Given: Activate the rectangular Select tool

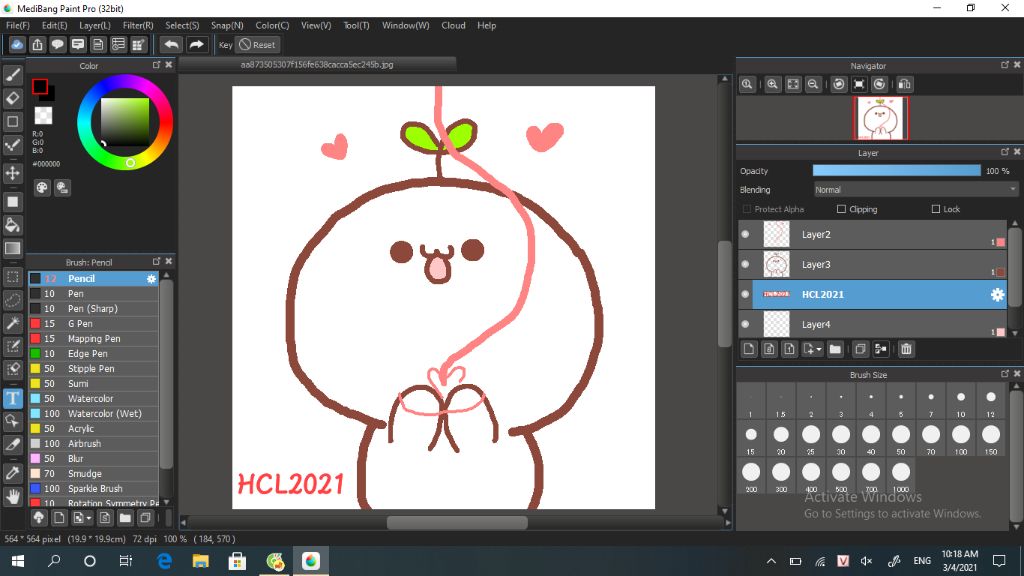Looking at the screenshot, I should pos(12,277).
